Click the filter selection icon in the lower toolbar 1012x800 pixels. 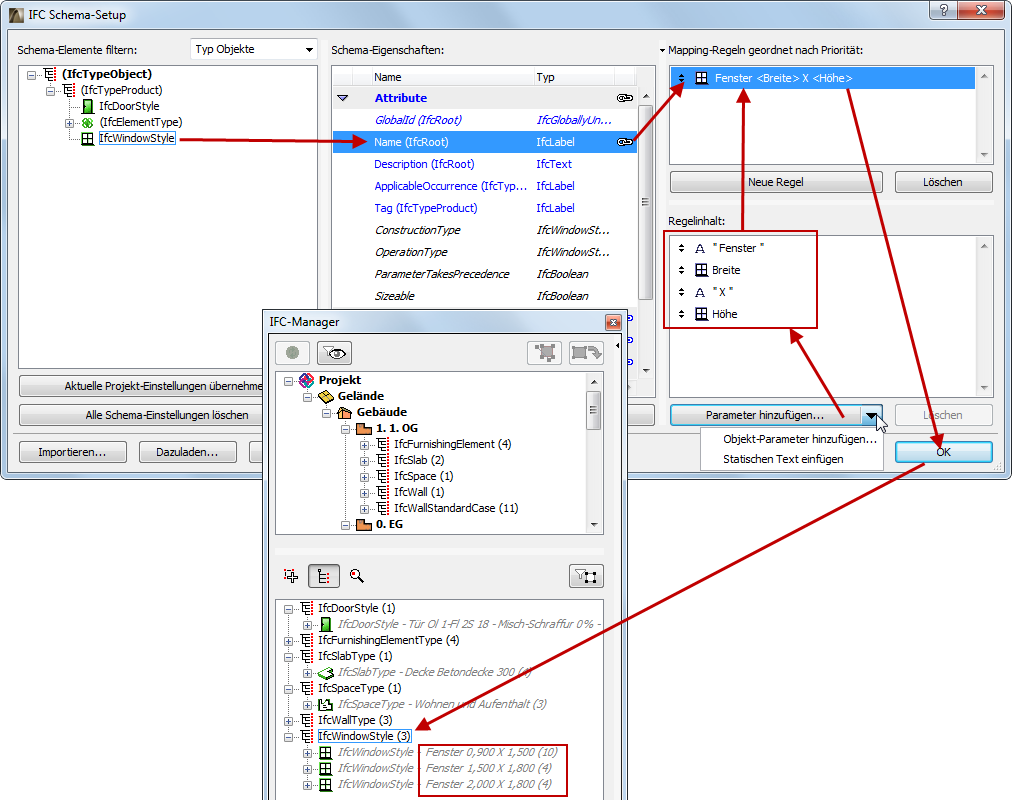tap(586, 576)
